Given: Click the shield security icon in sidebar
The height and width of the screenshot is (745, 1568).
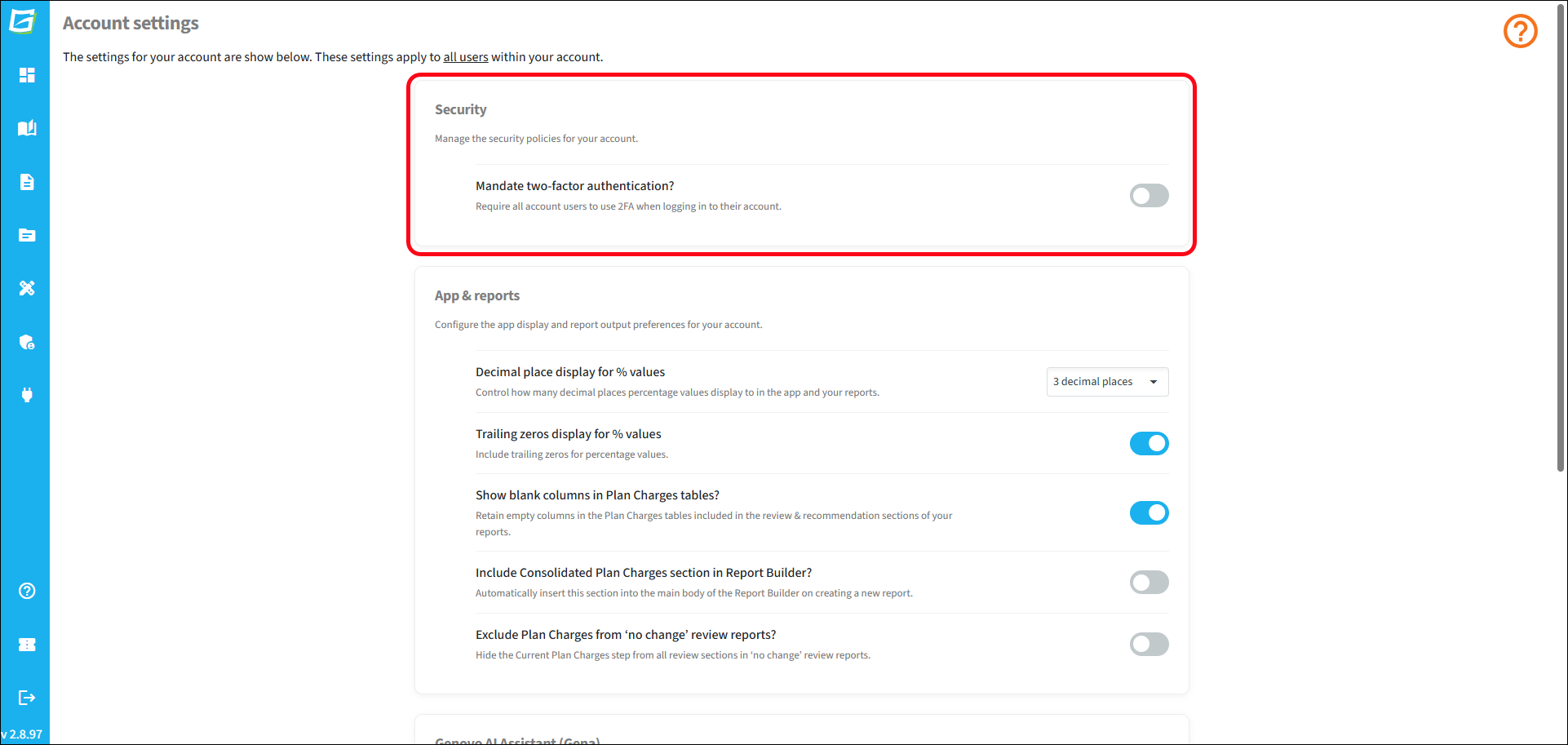Looking at the screenshot, I should coord(27,342).
